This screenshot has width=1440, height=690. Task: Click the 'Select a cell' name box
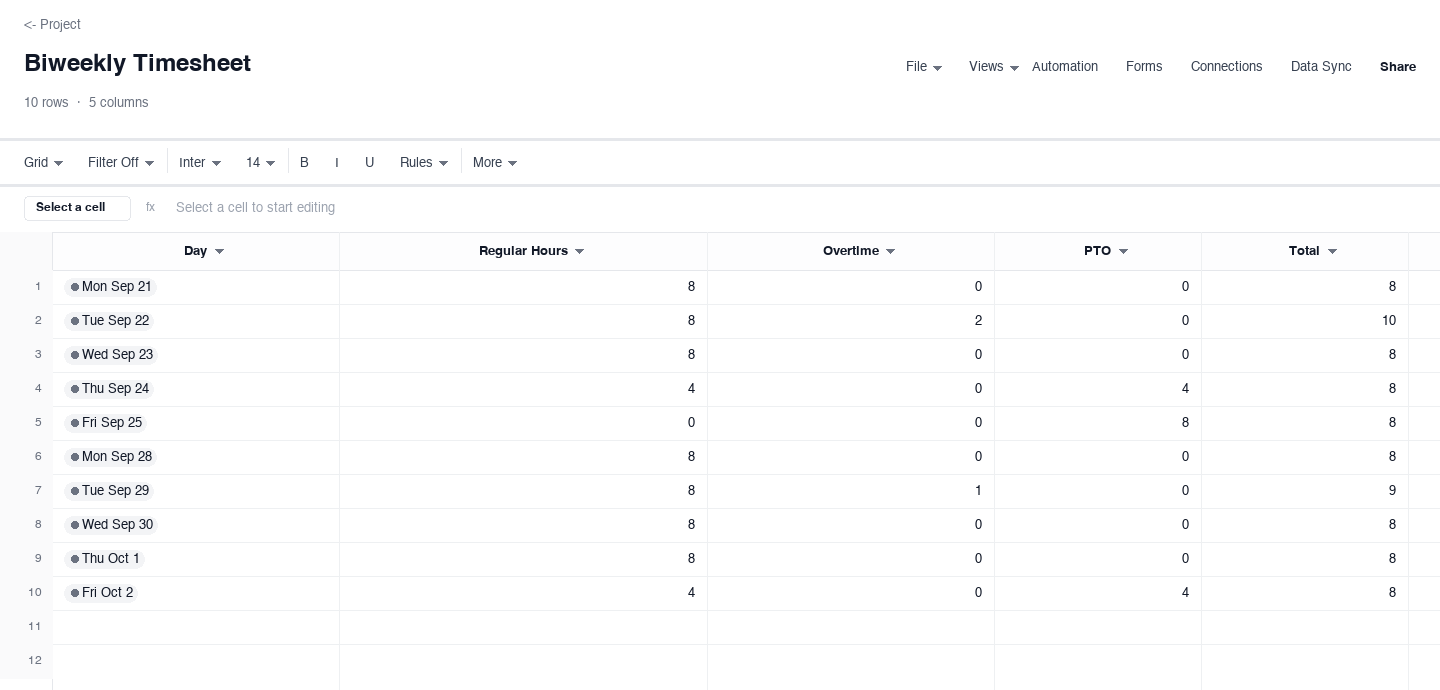click(x=77, y=208)
